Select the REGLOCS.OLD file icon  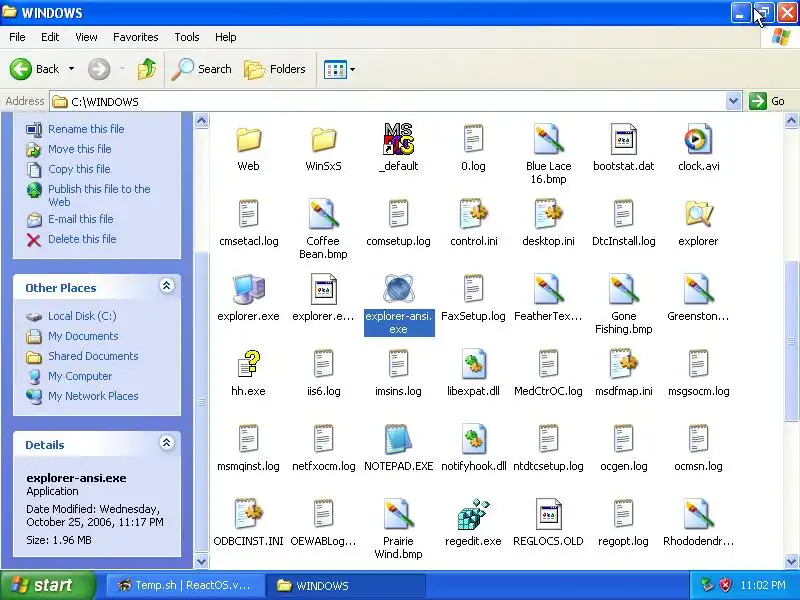(x=548, y=514)
